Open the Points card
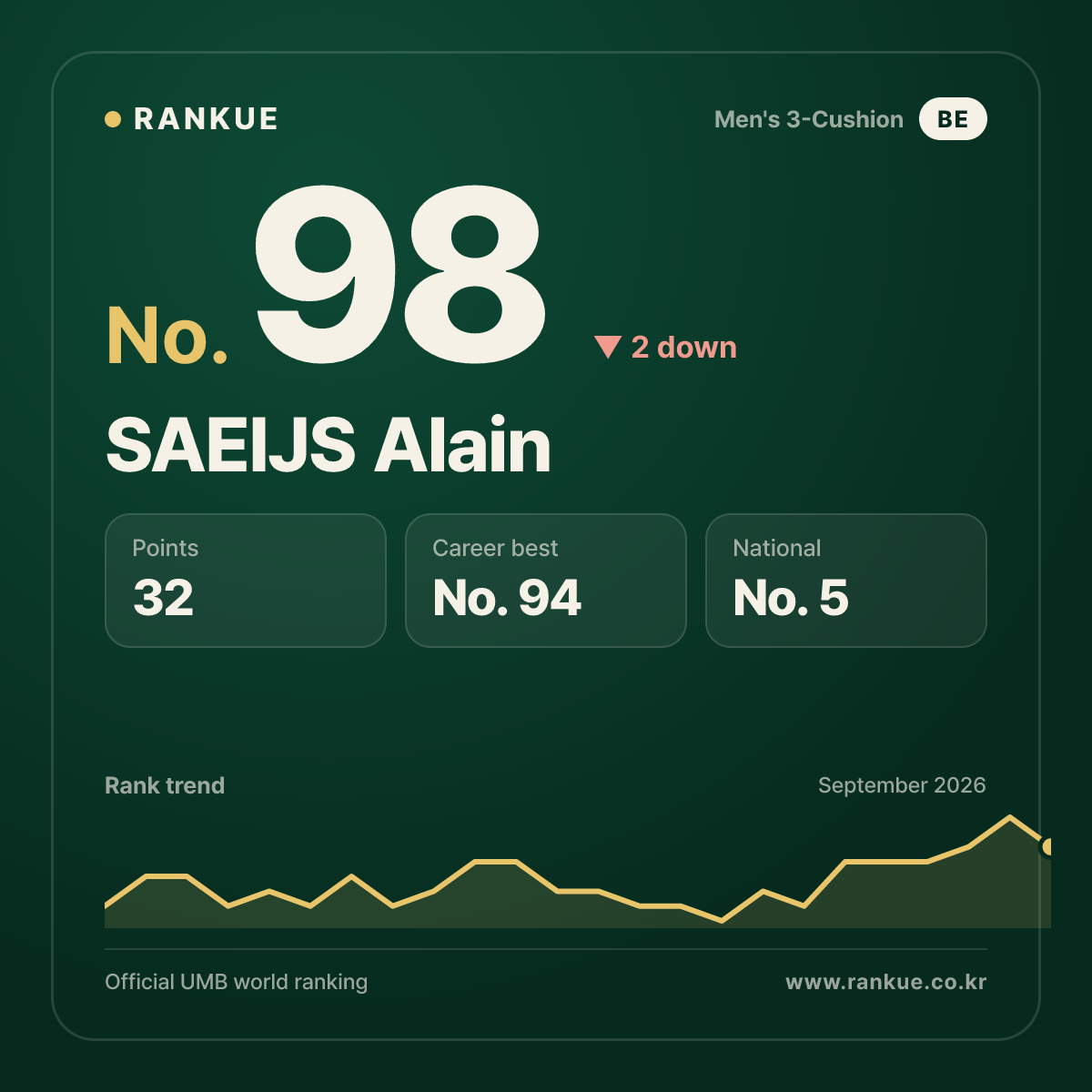 [246, 581]
